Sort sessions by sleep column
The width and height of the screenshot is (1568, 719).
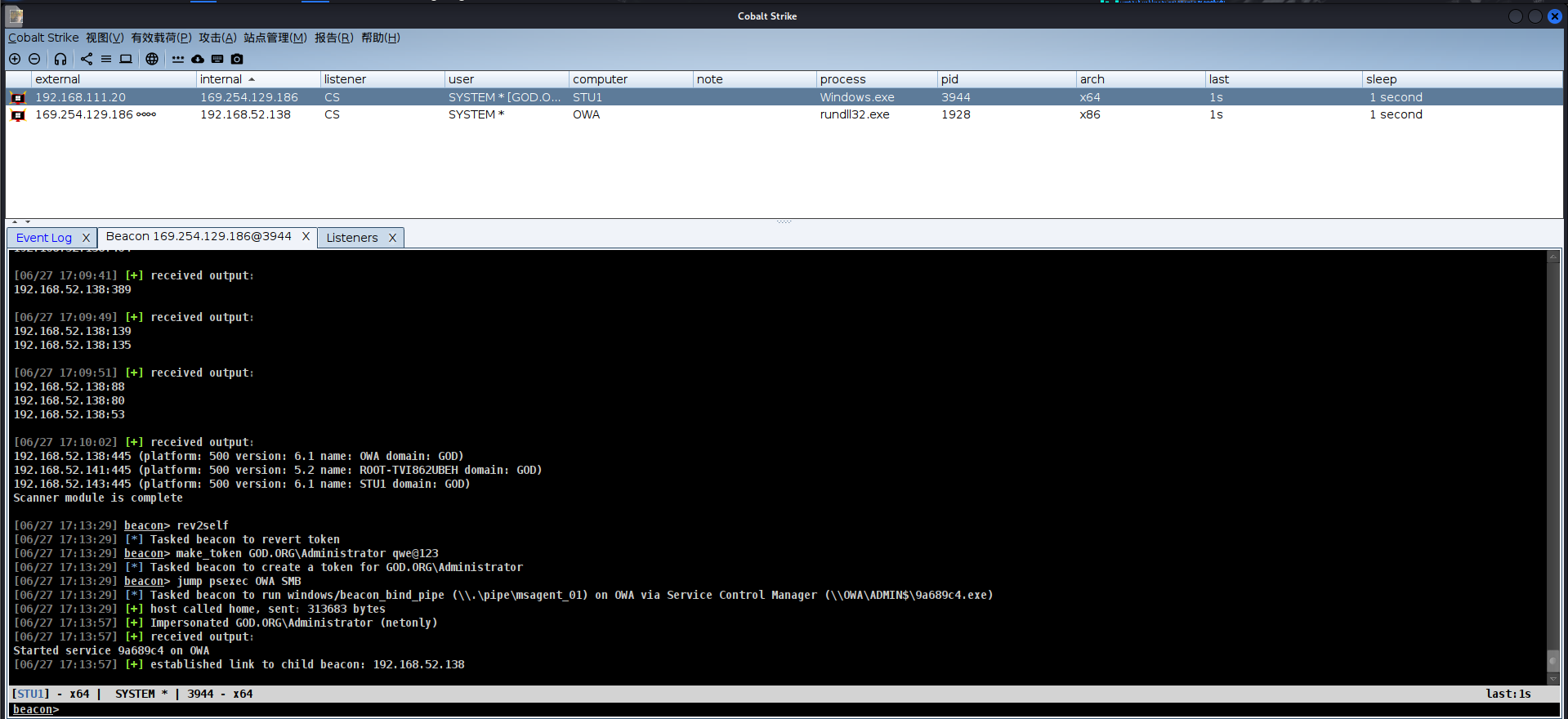pos(1463,79)
